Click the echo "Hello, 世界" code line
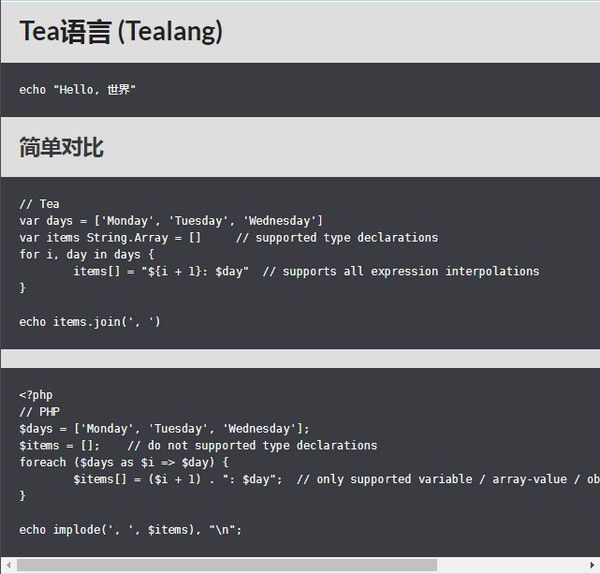The width and height of the screenshot is (600, 574). point(77,90)
